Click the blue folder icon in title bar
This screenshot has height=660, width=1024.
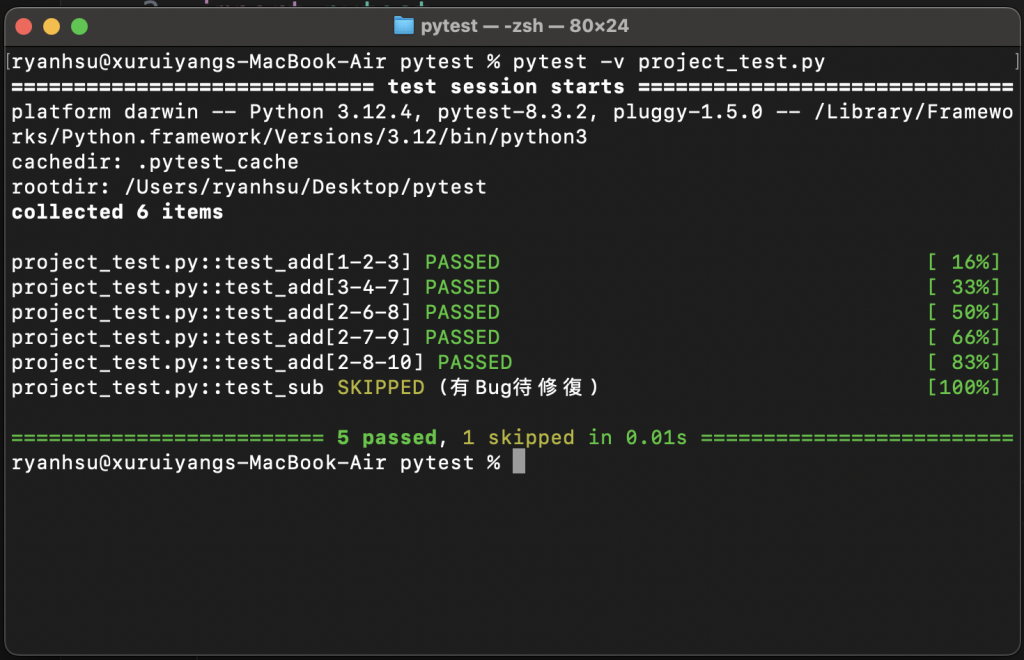pyautogui.click(x=404, y=26)
